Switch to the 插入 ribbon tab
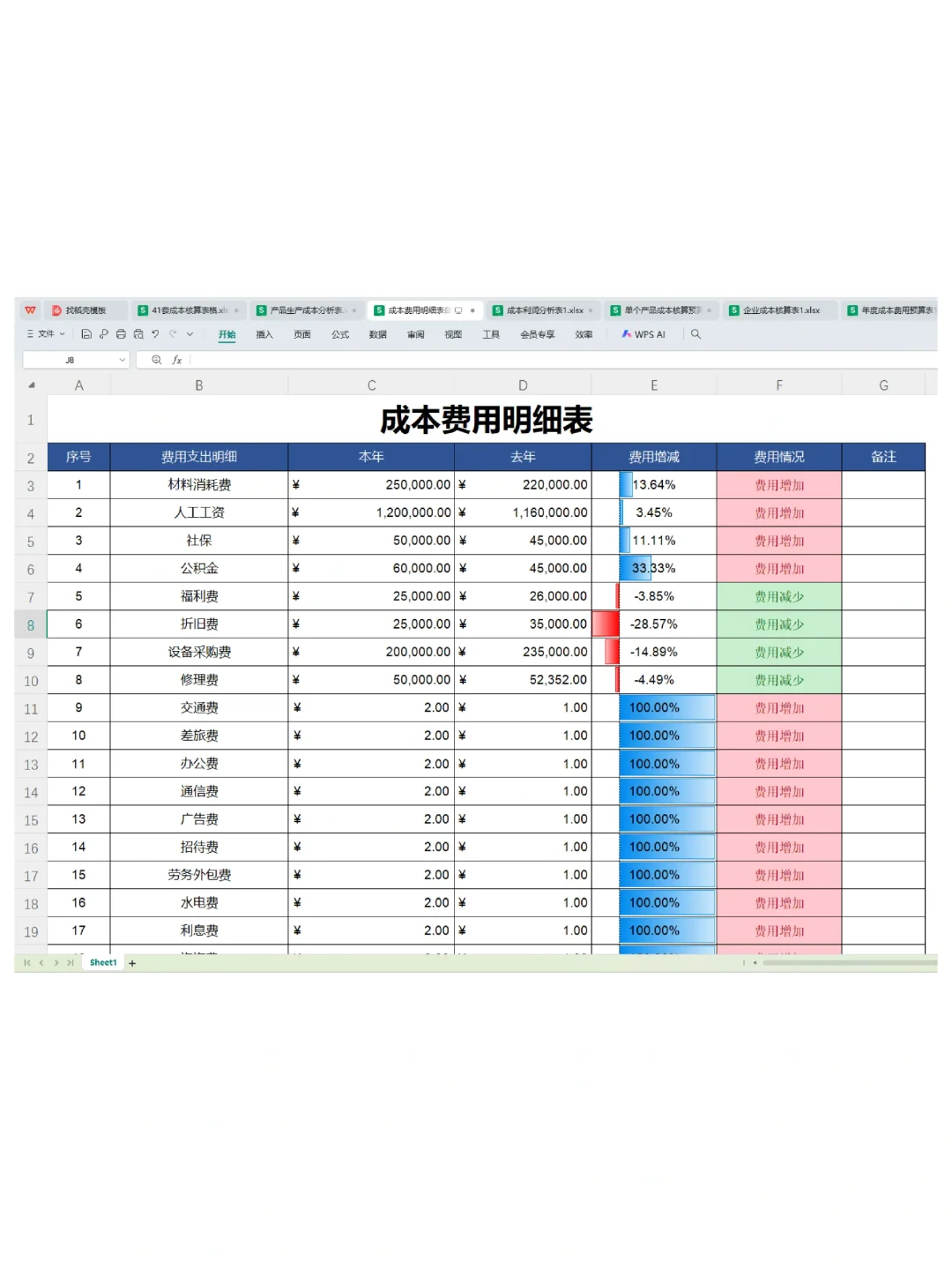The image size is (952, 1270). pyautogui.click(x=264, y=334)
